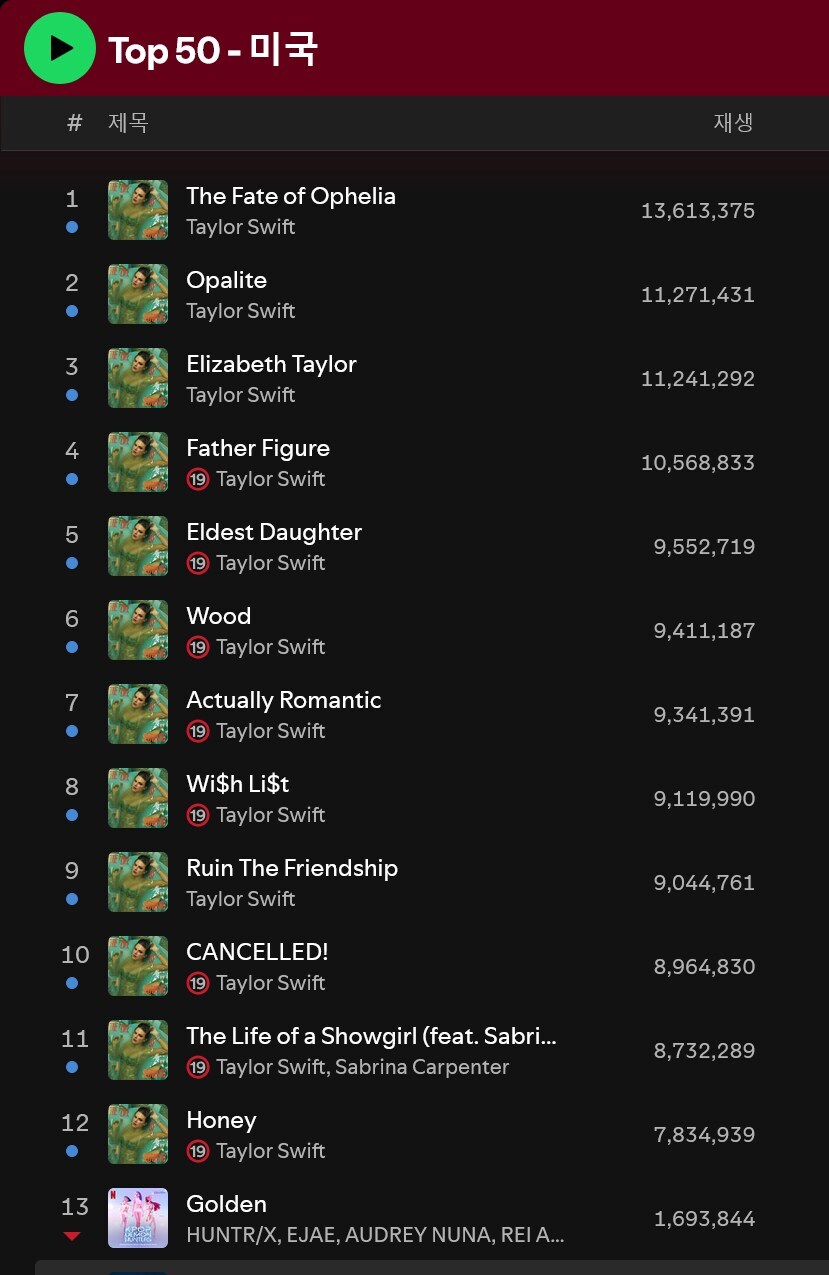Click the 19 explicit badge on CANCELLED!

198,983
